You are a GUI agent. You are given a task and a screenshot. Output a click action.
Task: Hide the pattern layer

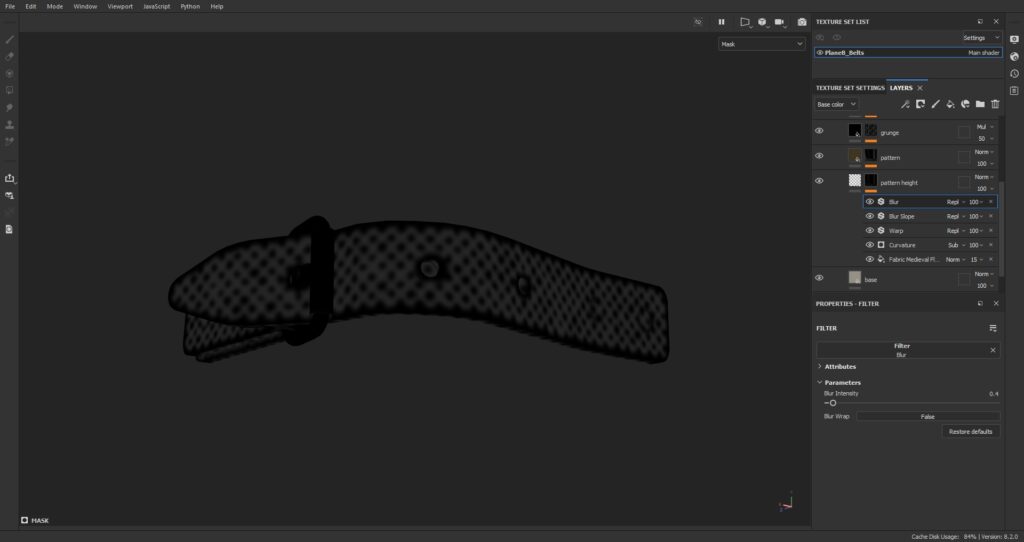pyautogui.click(x=819, y=155)
